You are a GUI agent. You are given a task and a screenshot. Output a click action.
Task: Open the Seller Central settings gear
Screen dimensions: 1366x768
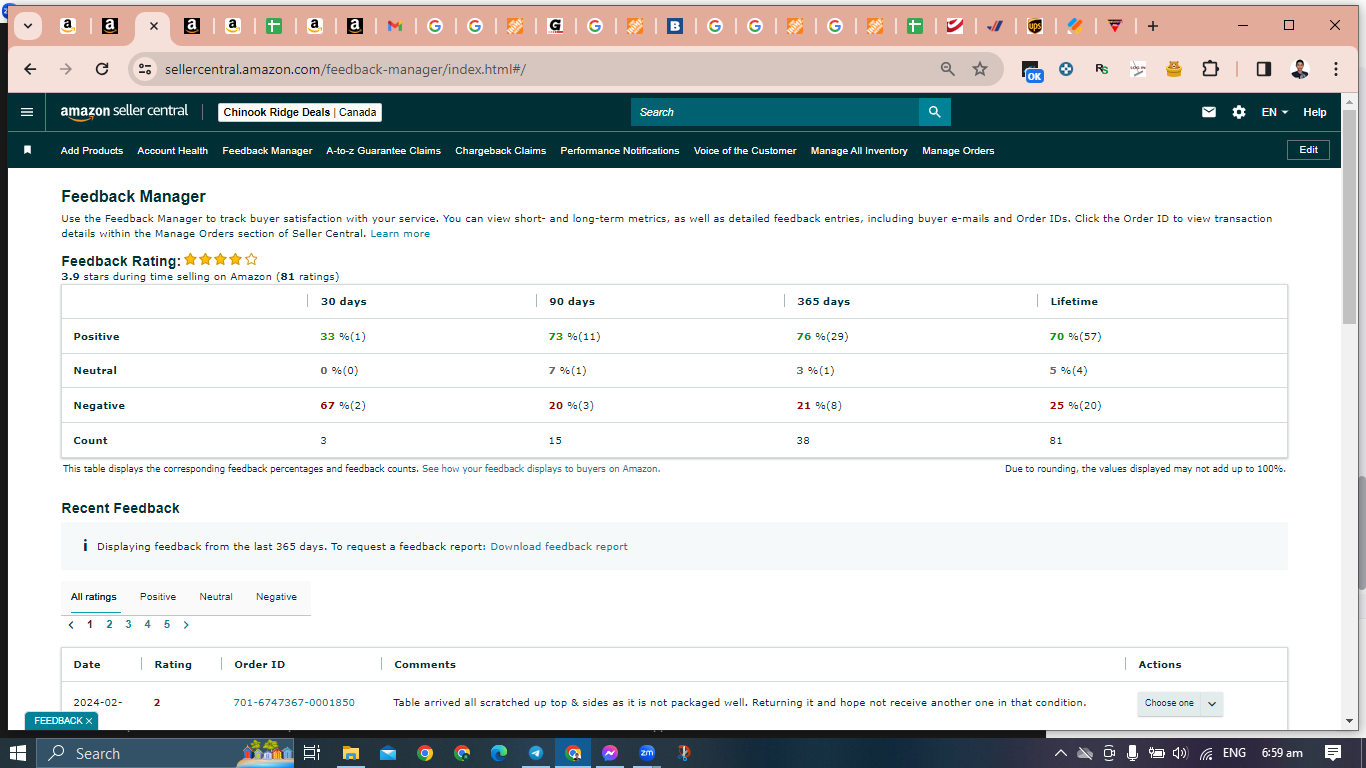point(1239,112)
